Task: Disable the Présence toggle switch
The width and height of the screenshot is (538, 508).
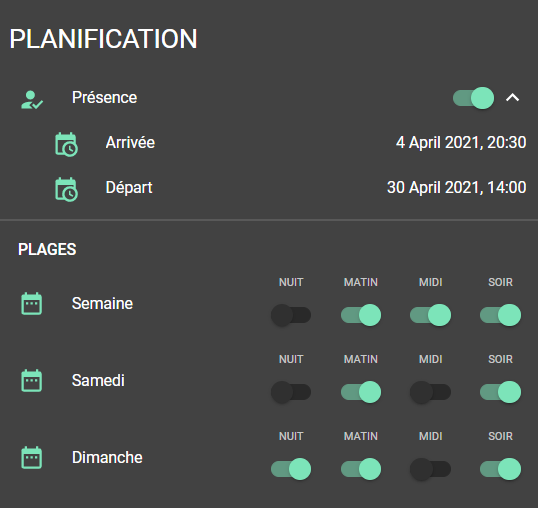Action: pyautogui.click(x=473, y=98)
